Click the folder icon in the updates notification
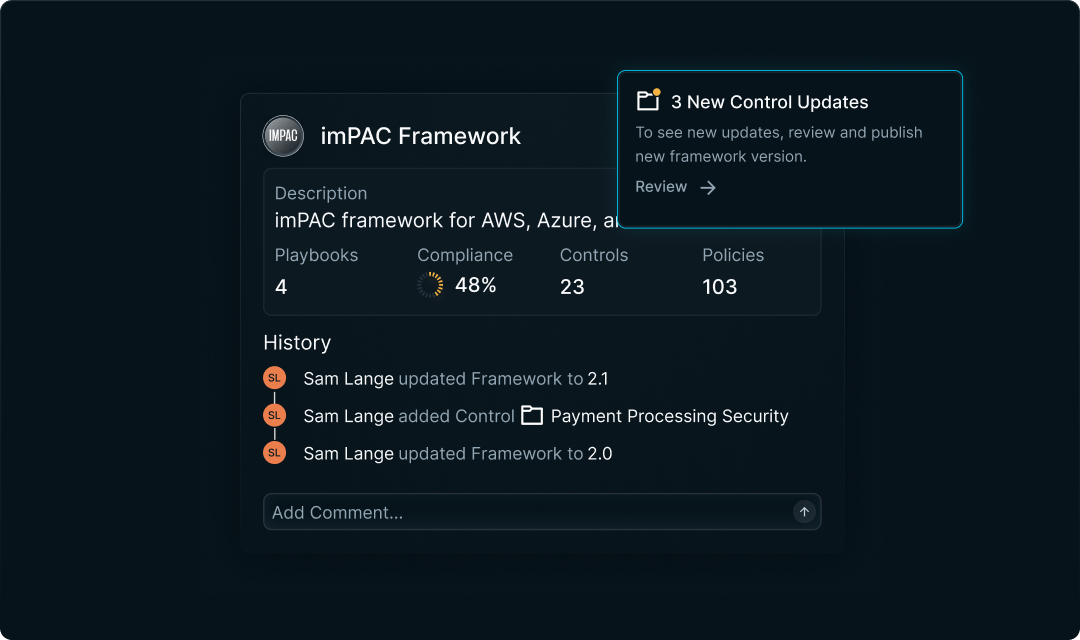The width and height of the screenshot is (1080, 640). coord(648,101)
